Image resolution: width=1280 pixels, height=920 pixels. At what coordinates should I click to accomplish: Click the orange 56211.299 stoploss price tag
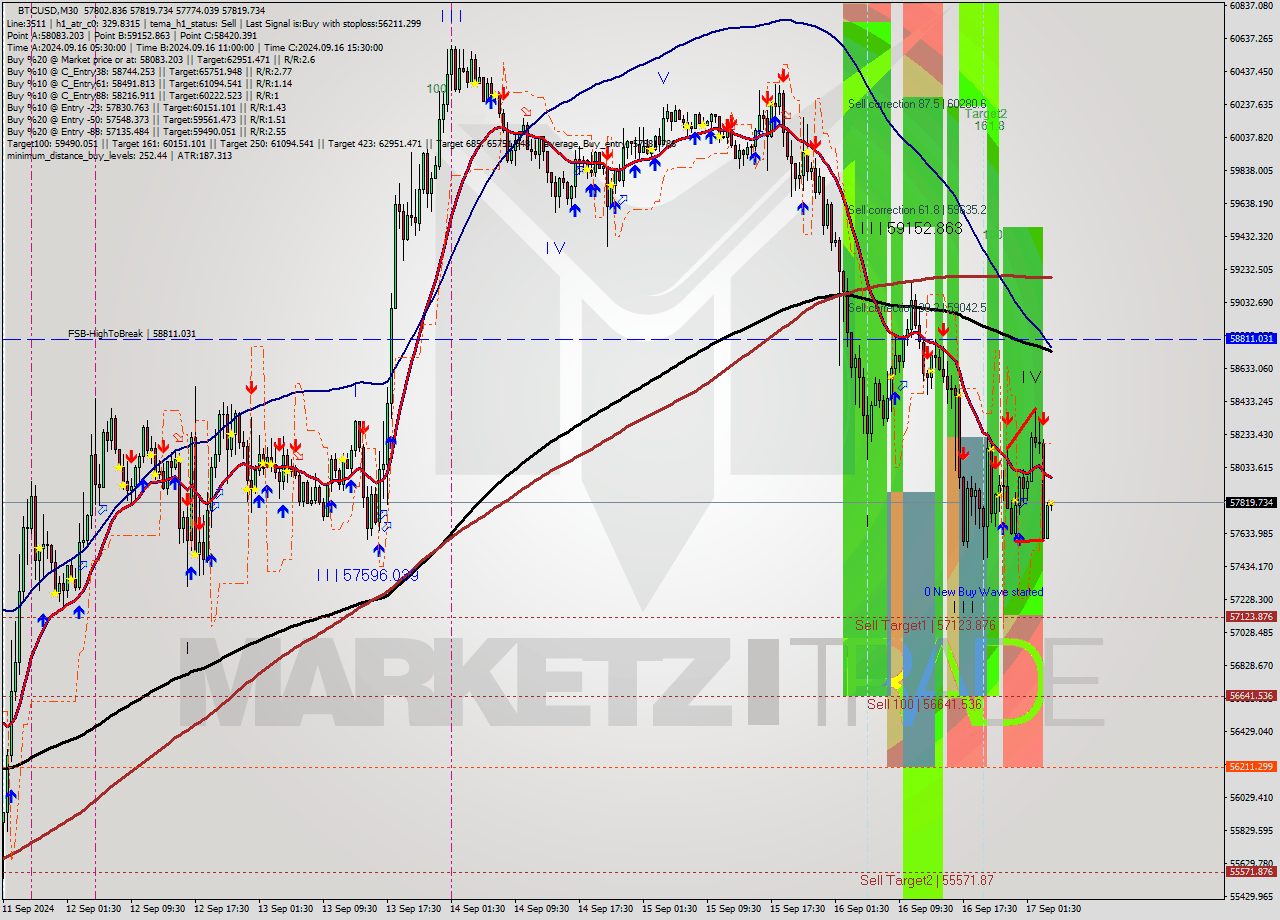[x=1251, y=767]
